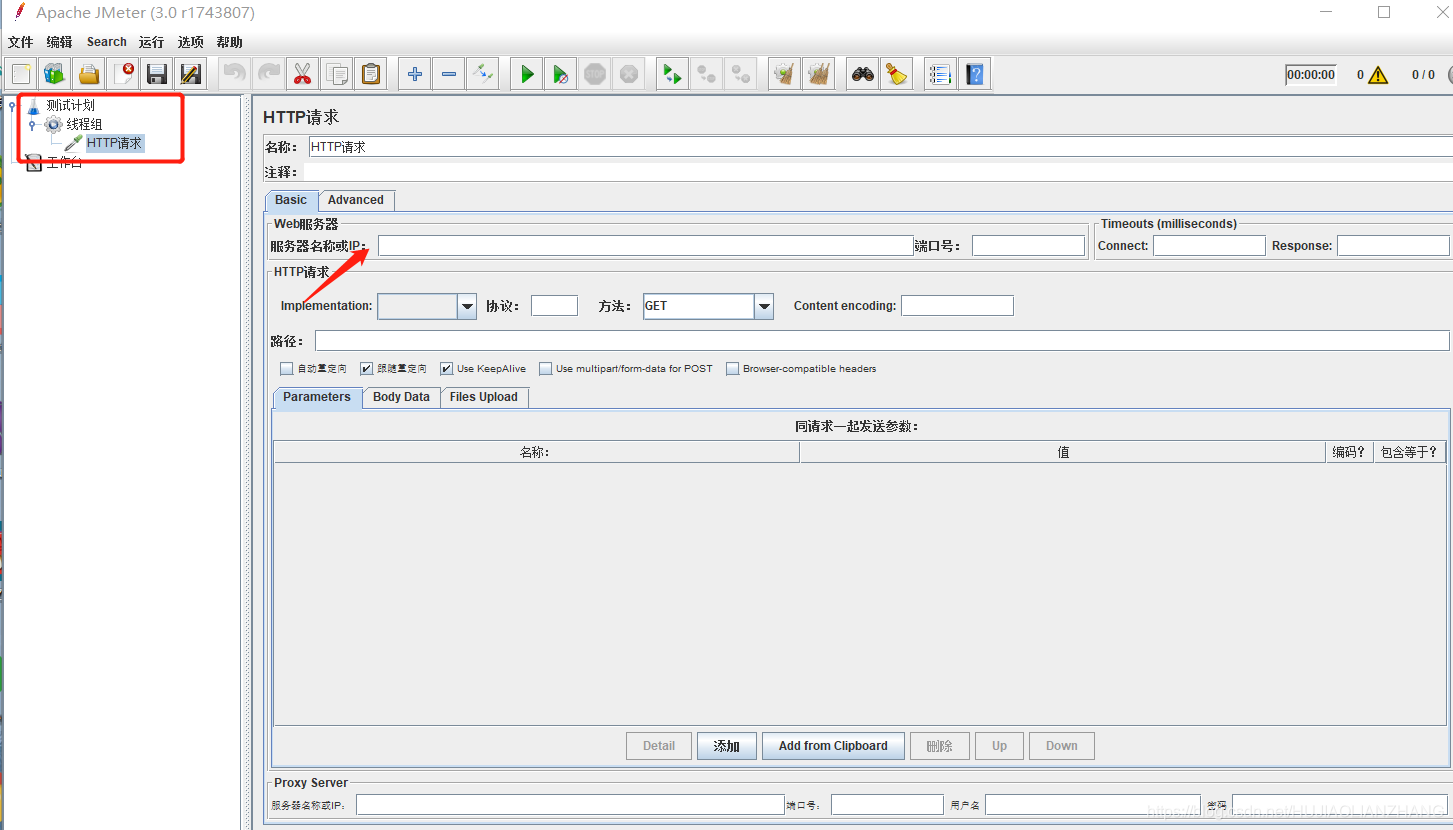The width and height of the screenshot is (1453, 830).
Task: Collapse the 测试计划 tree node handle
Action: point(12,105)
